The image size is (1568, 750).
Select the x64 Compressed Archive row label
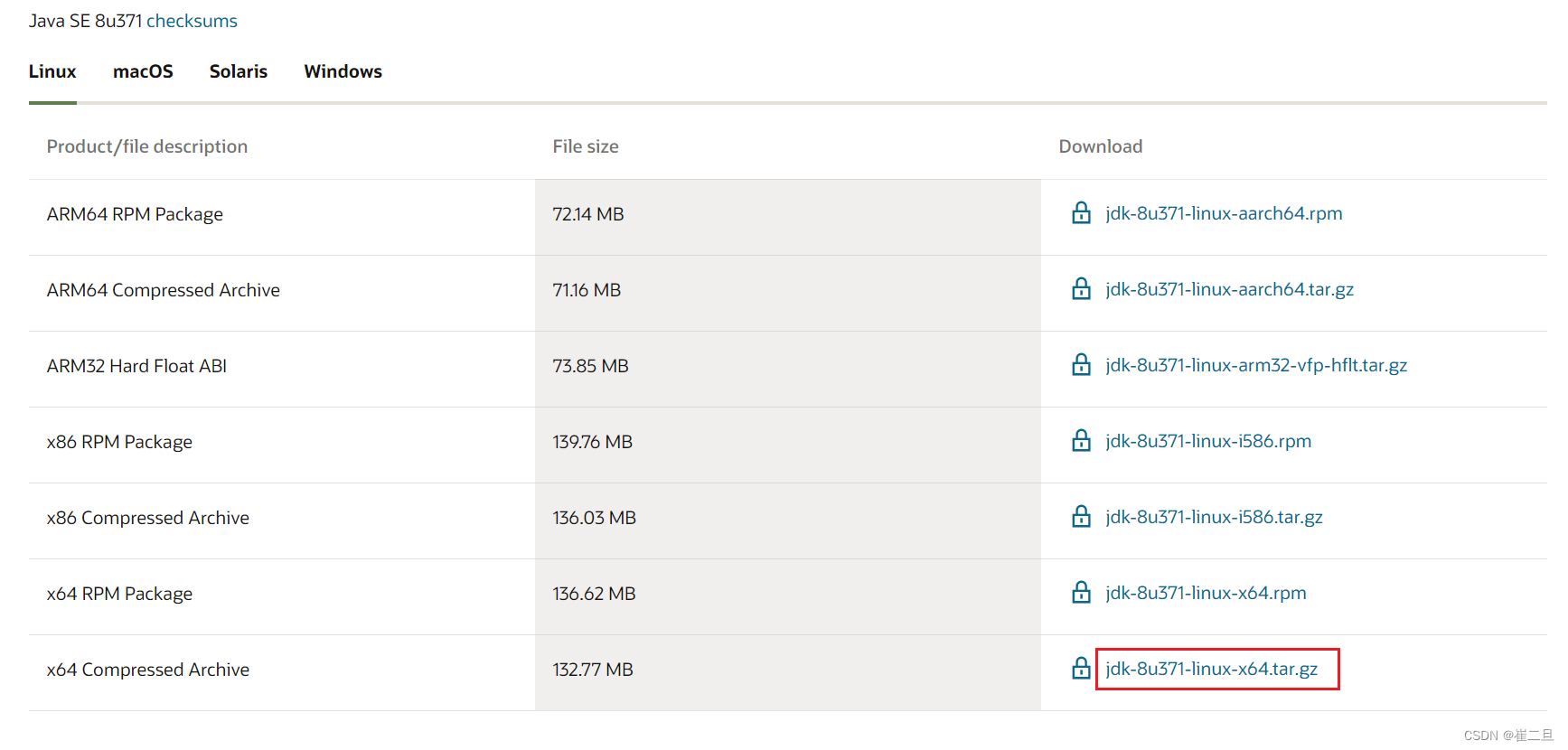(148, 670)
